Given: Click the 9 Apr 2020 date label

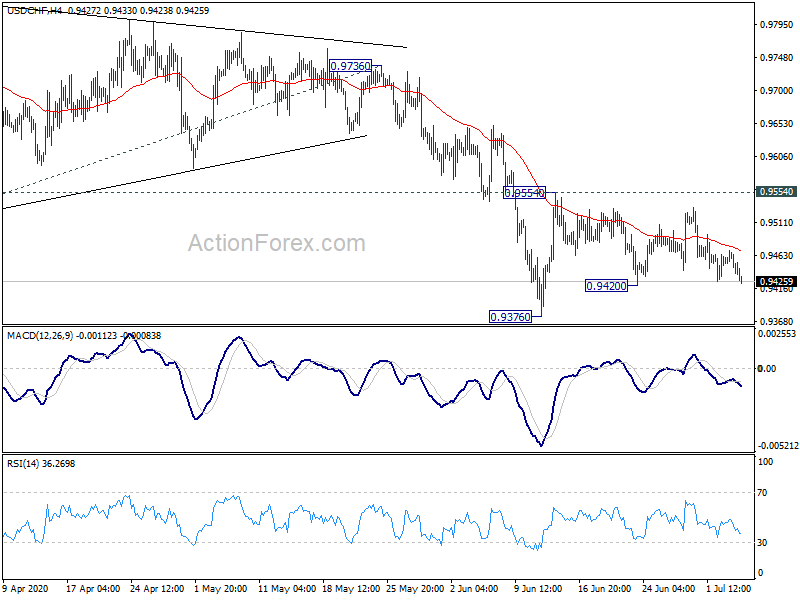Looking at the screenshot, I should pyautogui.click(x=26, y=589).
